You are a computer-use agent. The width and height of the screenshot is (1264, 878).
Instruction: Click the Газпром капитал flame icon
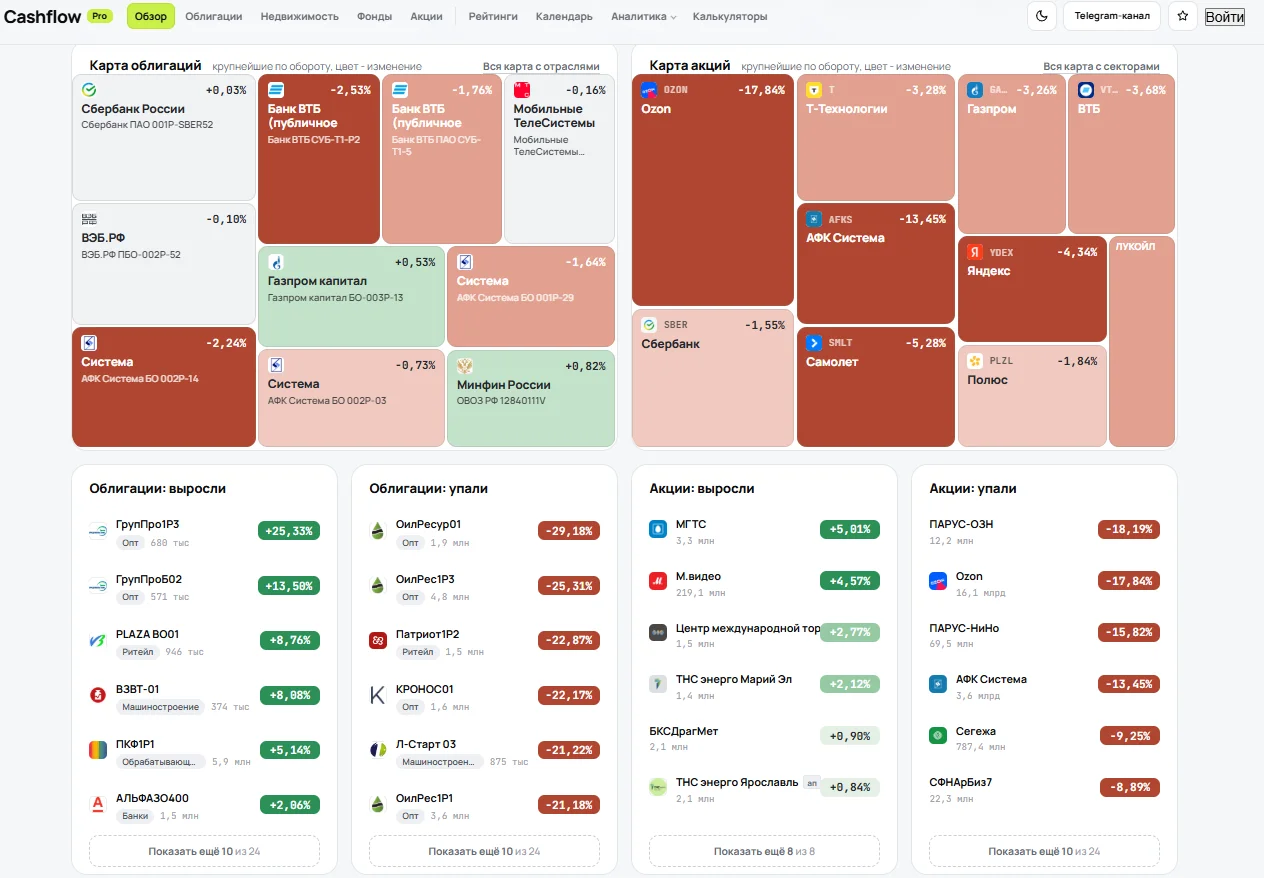click(275, 262)
